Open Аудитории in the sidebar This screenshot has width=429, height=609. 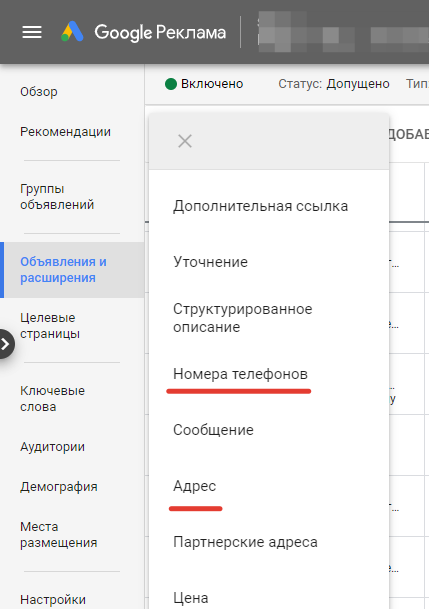[x=52, y=447]
